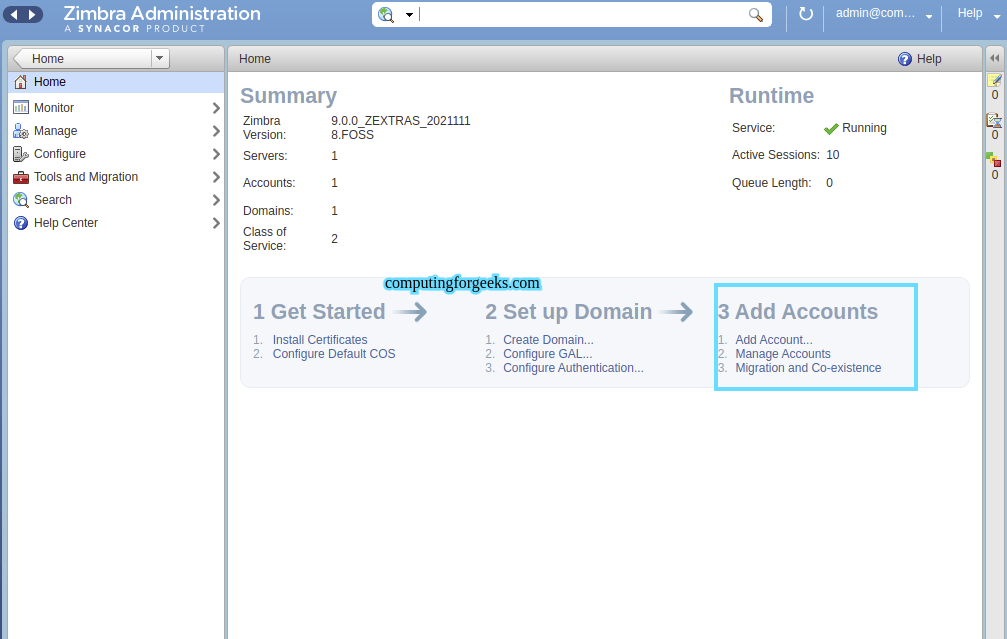Click the notes icon in right status pane
This screenshot has height=639, width=1007.
click(994, 80)
